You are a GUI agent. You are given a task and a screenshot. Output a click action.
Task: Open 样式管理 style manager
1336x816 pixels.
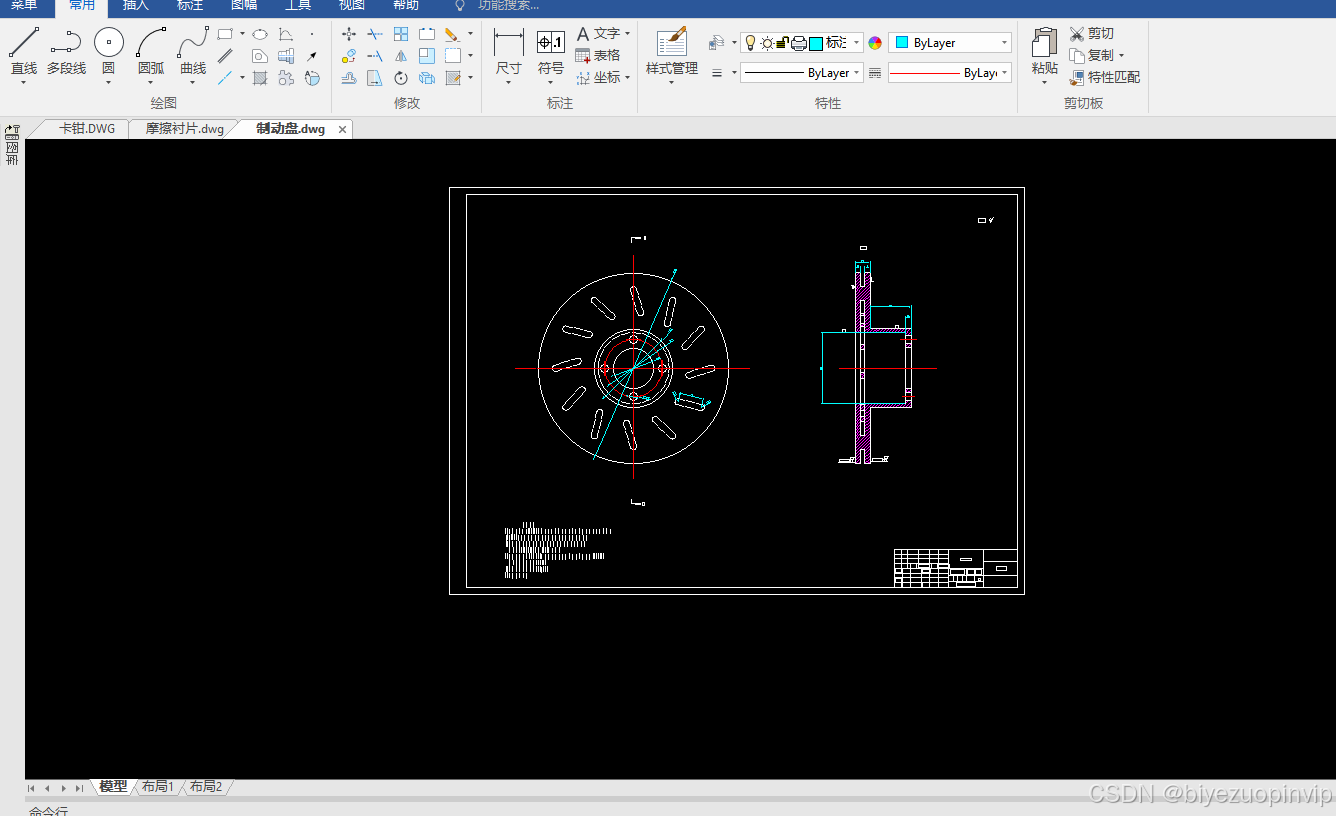coord(672,50)
